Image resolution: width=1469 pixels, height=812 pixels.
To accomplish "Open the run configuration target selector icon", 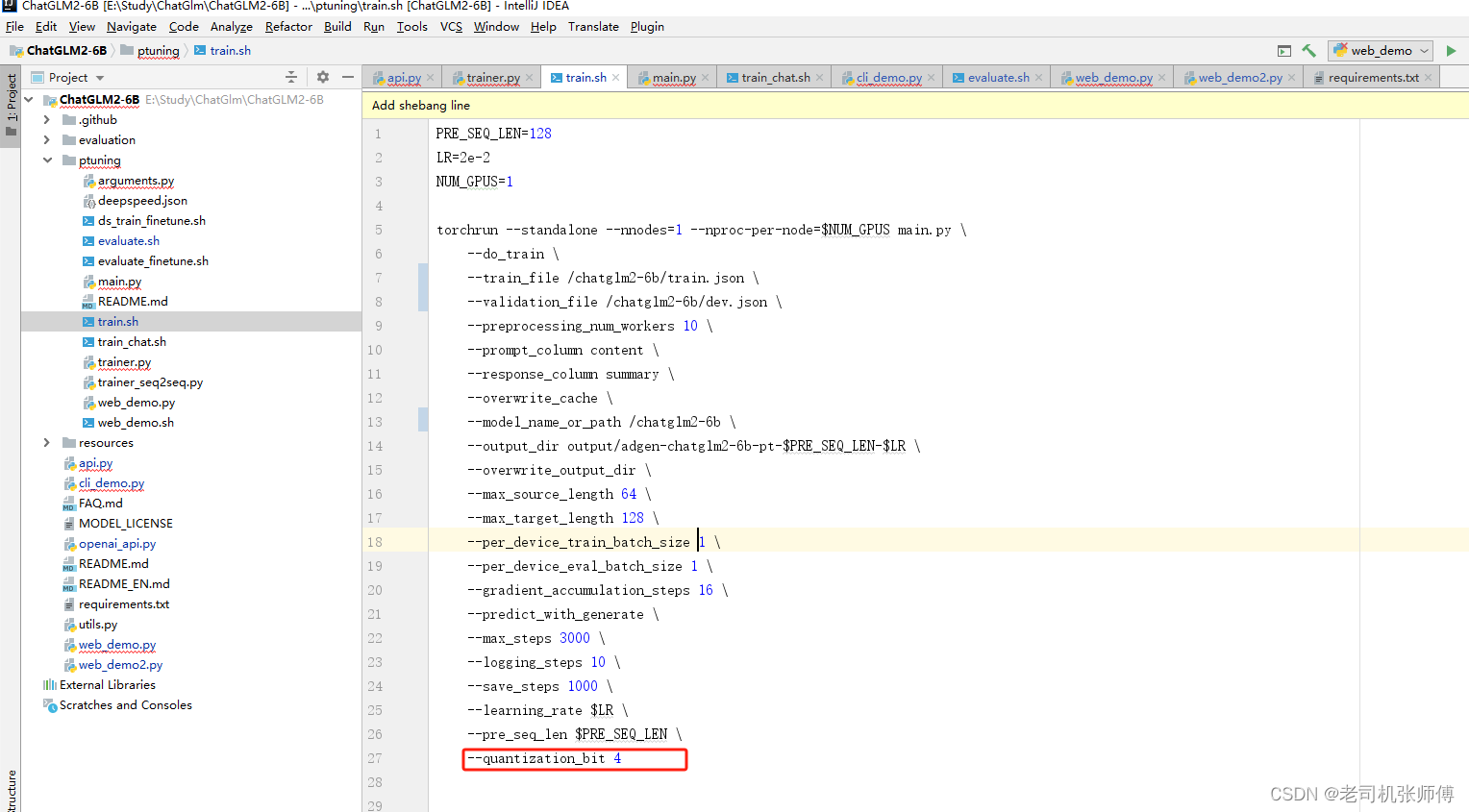I will point(1283,51).
